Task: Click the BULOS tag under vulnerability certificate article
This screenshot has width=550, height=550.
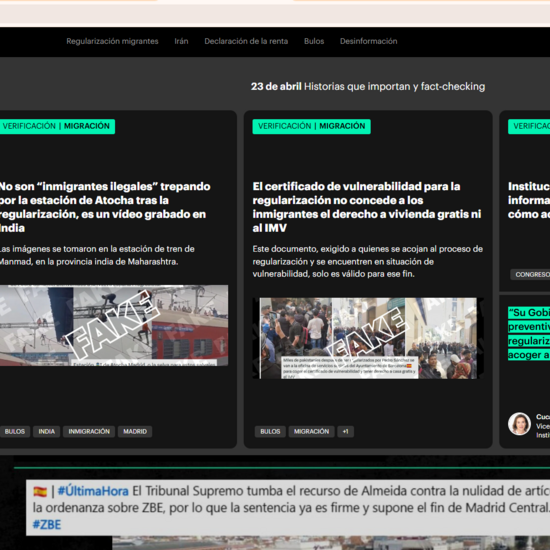Action: 270,431
